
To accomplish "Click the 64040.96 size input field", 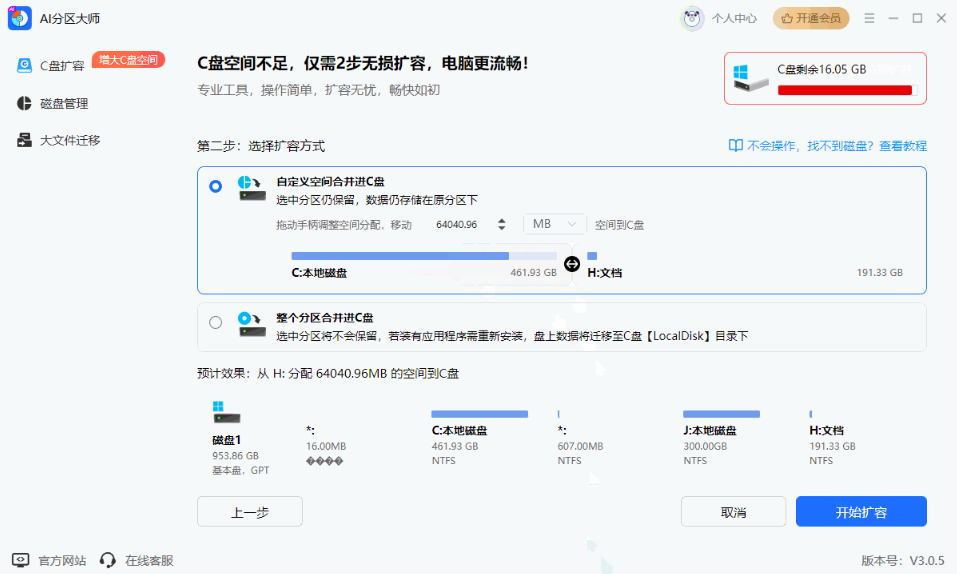I will 458,224.
